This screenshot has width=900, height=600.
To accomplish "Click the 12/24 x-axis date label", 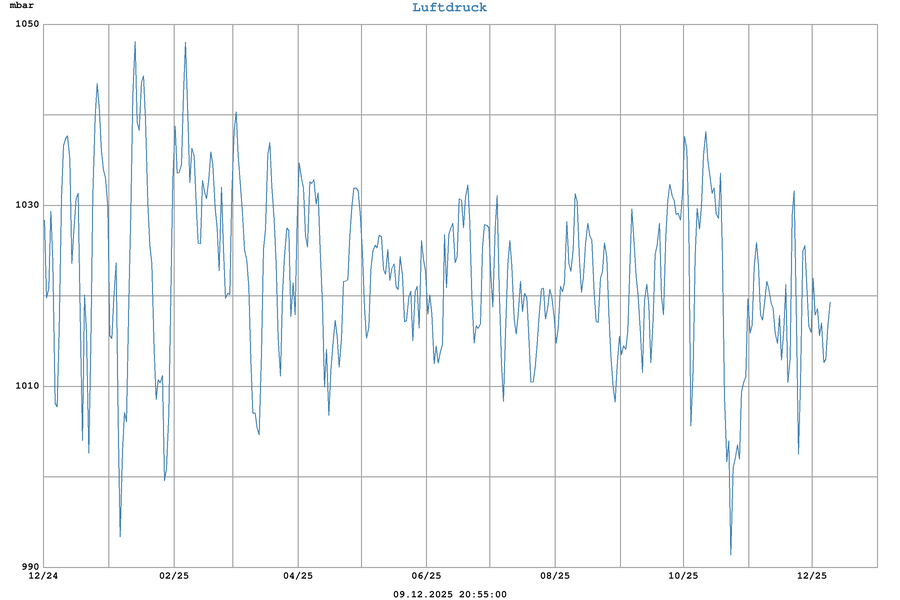I will (43, 576).
